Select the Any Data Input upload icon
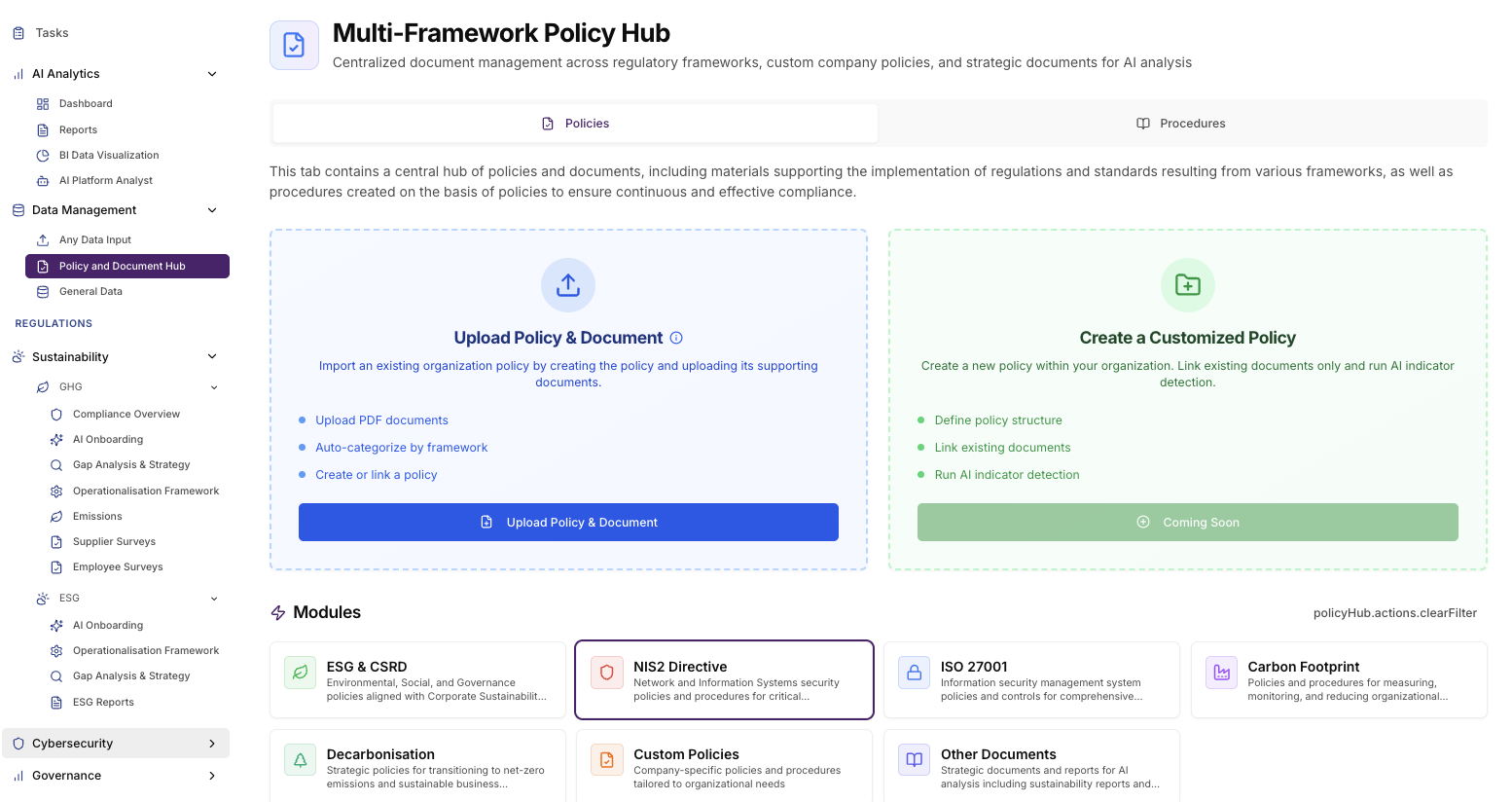This screenshot has height=802, width=1512. [x=43, y=239]
